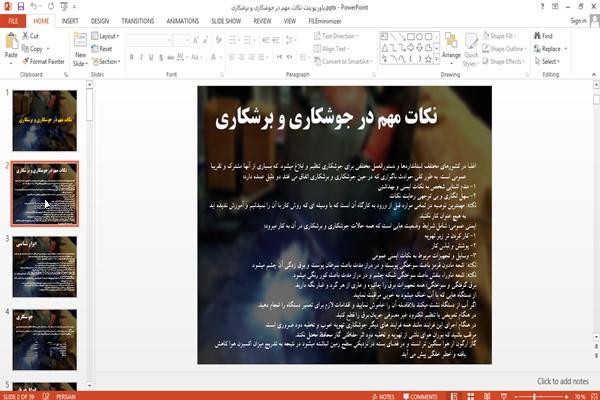
Task: Select the oval shape in gallery
Action: coord(420,37)
